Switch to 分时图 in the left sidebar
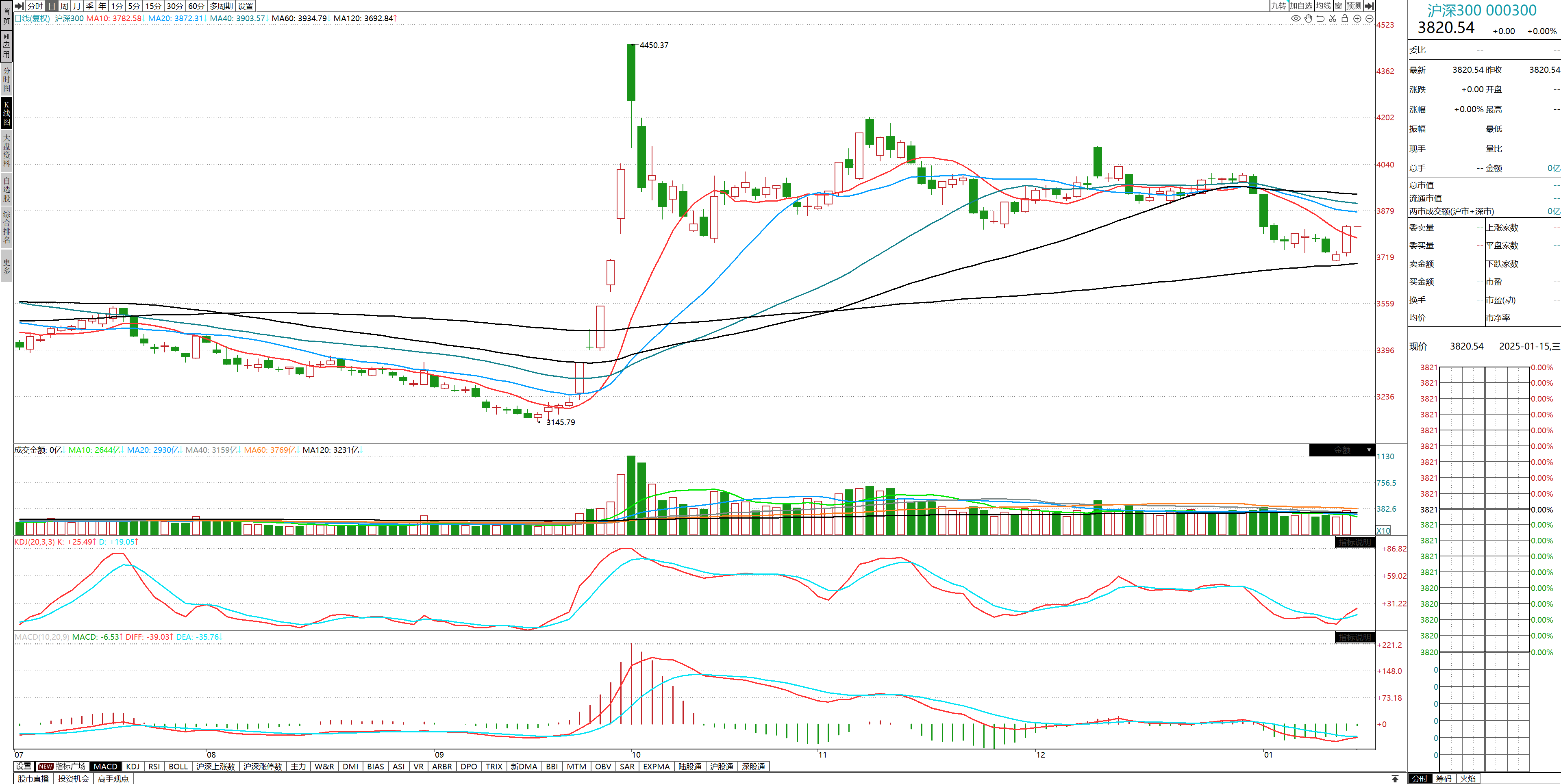The image size is (1561, 784). coord(7,79)
